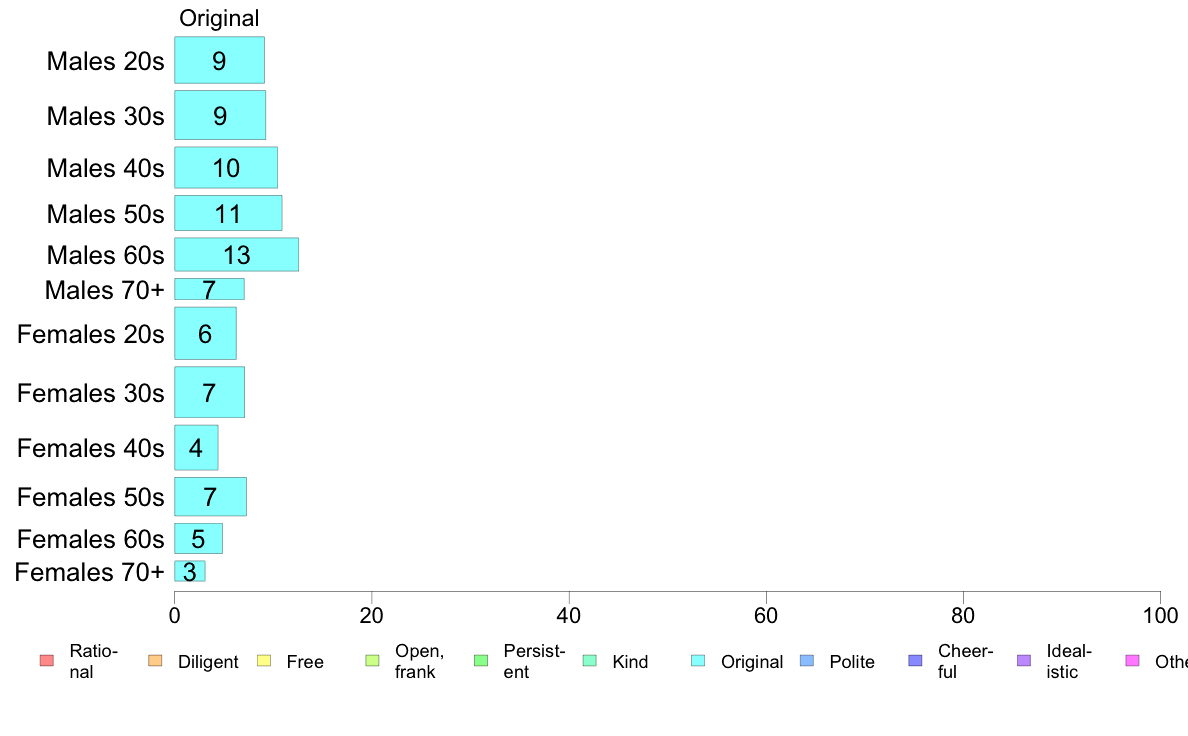Viewport: 1188px width, 736px height.
Task: Click the Females 40s bar showing 4
Action: 196,448
